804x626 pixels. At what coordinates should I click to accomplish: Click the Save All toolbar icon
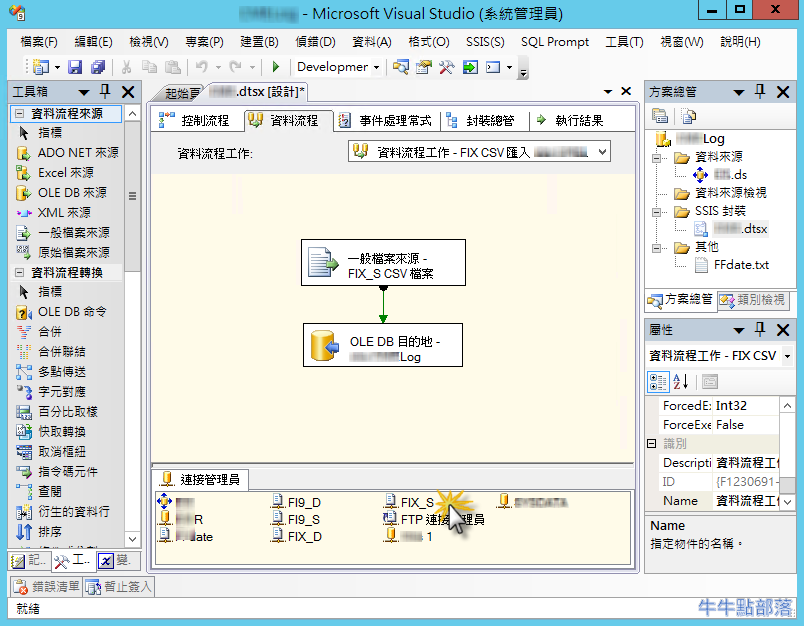[x=97, y=67]
